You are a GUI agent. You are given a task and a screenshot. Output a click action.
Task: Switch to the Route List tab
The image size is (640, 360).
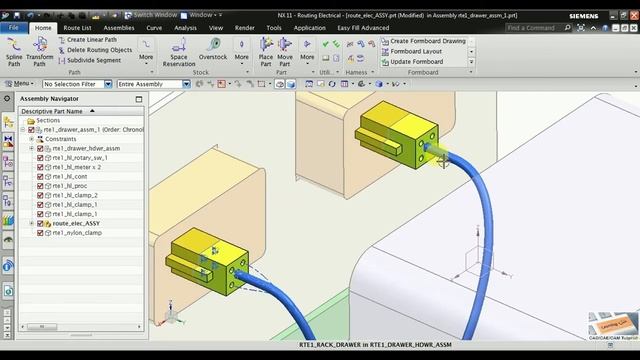click(77, 28)
